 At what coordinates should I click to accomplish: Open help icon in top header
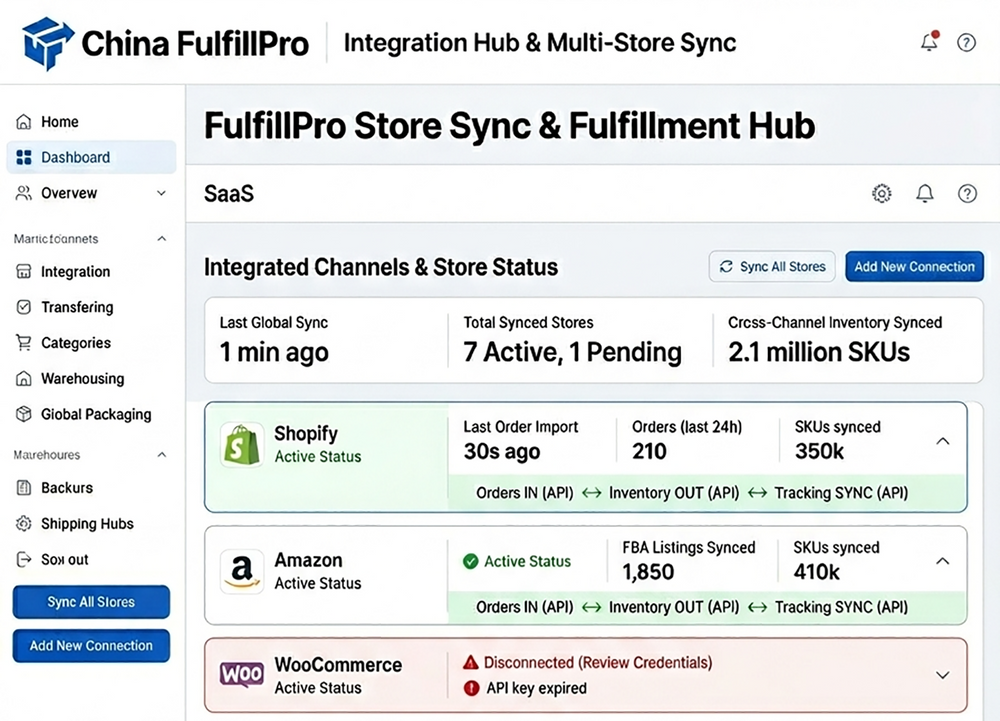[966, 43]
